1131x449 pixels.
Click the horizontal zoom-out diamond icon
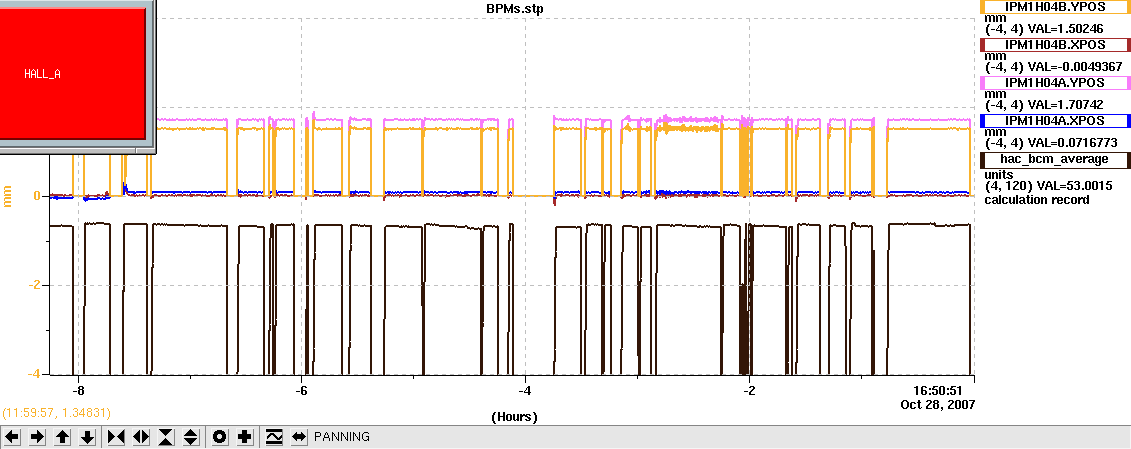click(x=141, y=437)
